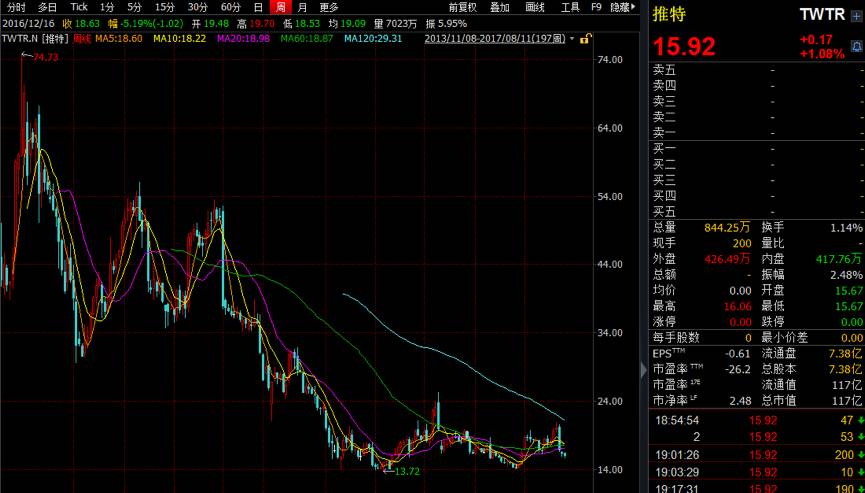The width and height of the screenshot is (865, 493).
Task: Click the 市净率 2.48 value
Action: click(740, 400)
